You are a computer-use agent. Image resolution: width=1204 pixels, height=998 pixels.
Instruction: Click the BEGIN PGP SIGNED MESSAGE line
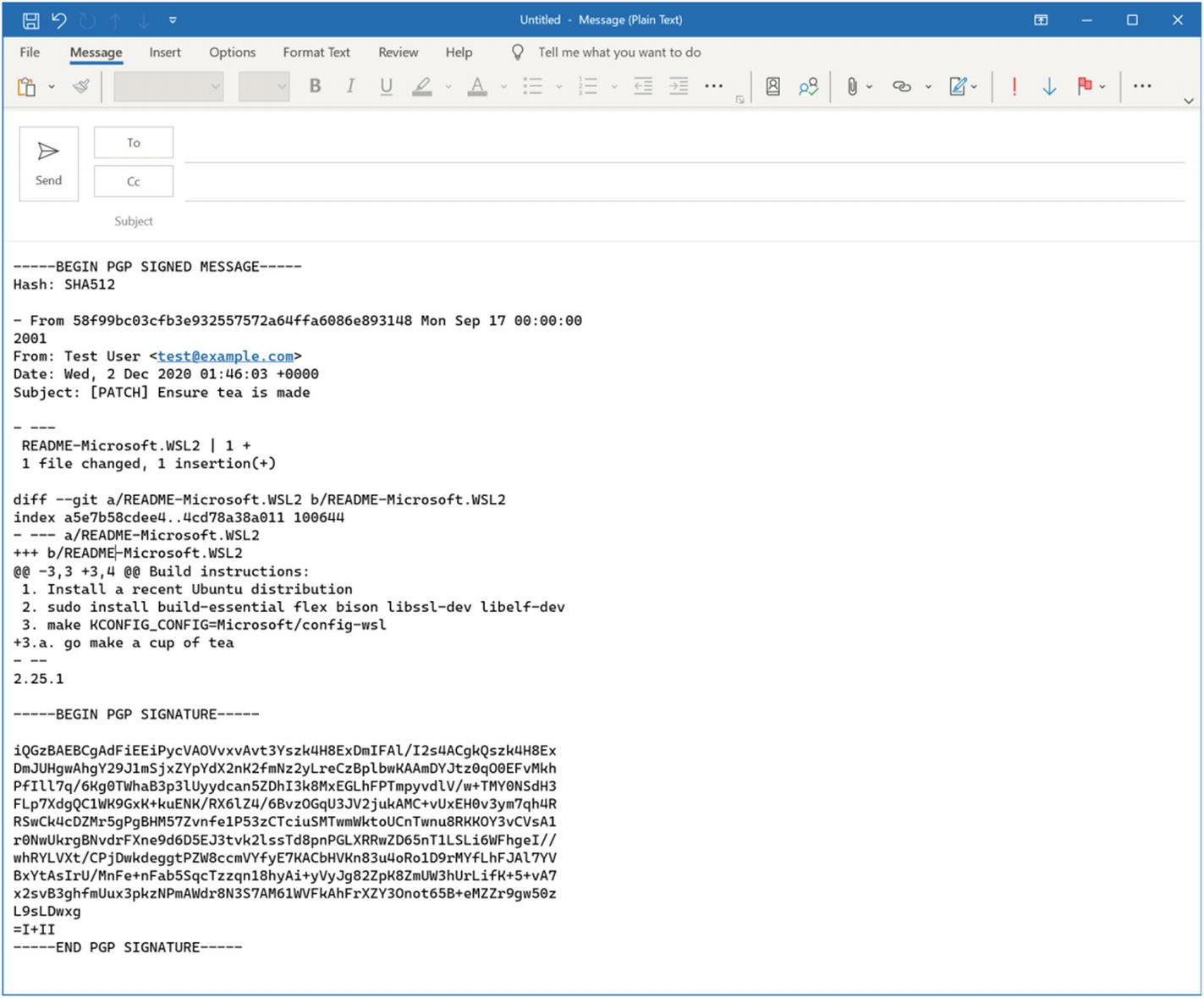[157, 267]
